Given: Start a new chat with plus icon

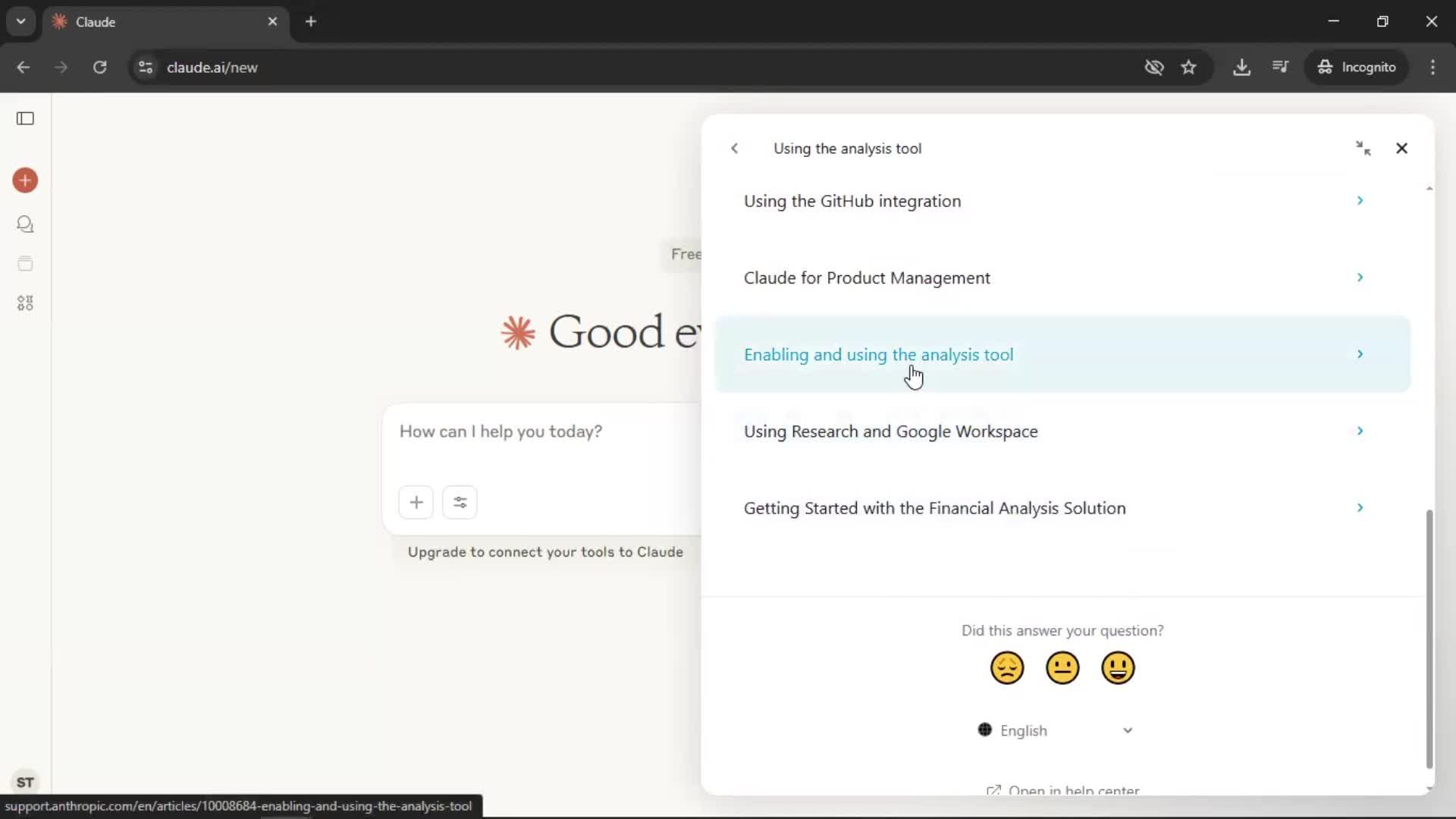Looking at the screenshot, I should tap(25, 180).
